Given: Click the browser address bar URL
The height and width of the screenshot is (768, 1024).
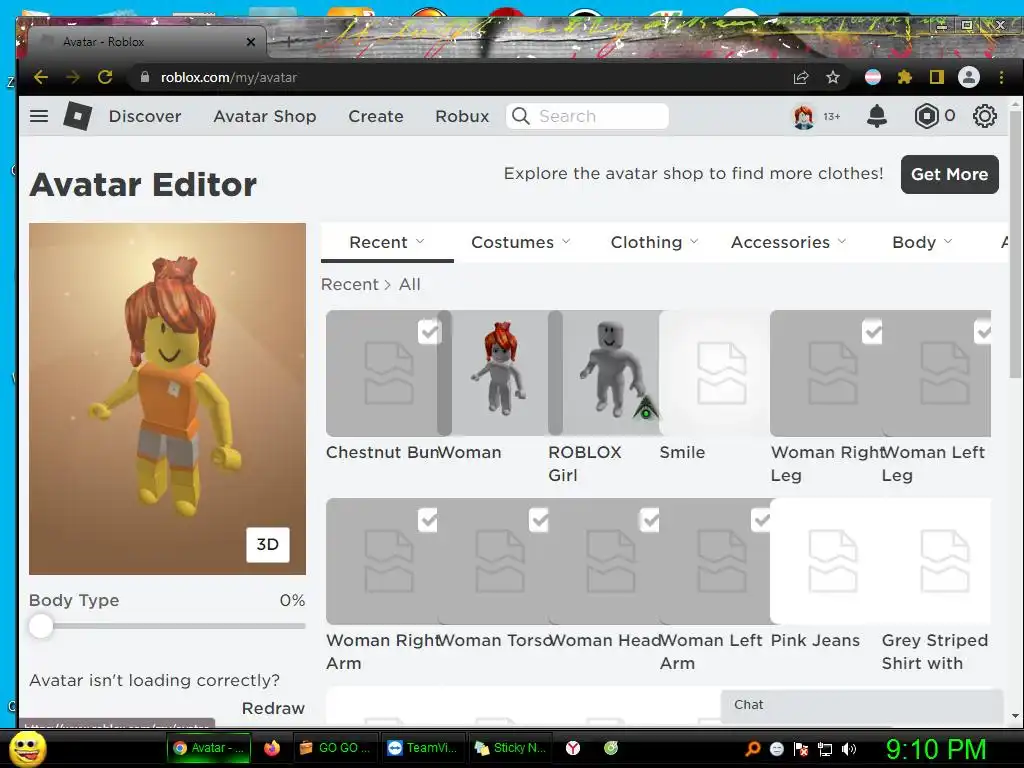Looking at the screenshot, I should pos(229,78).
